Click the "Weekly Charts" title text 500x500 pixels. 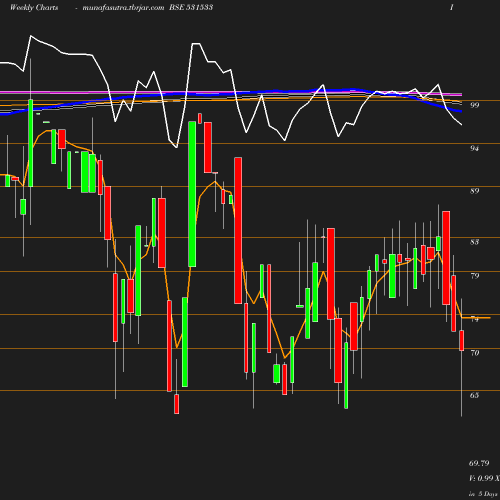click(34, 8)
